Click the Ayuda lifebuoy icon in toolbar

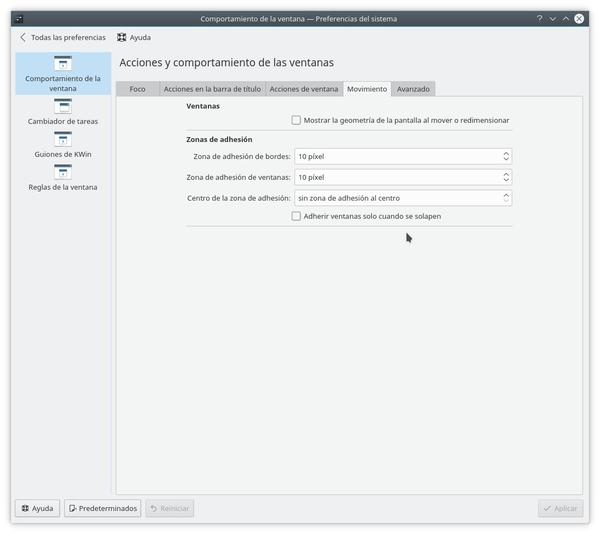point(123,37)
